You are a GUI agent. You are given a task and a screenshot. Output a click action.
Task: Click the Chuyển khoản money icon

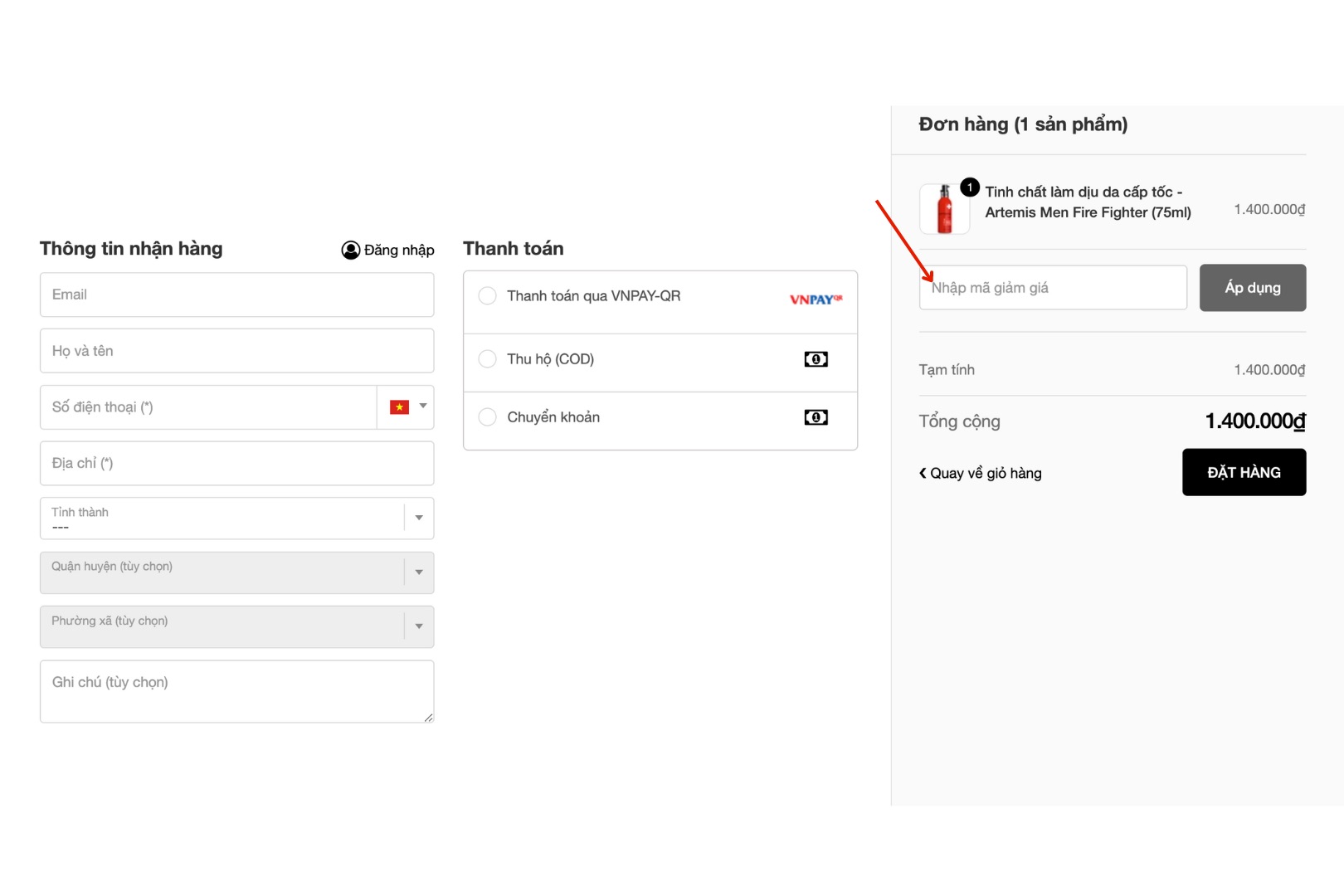click(x=816, y=417)
